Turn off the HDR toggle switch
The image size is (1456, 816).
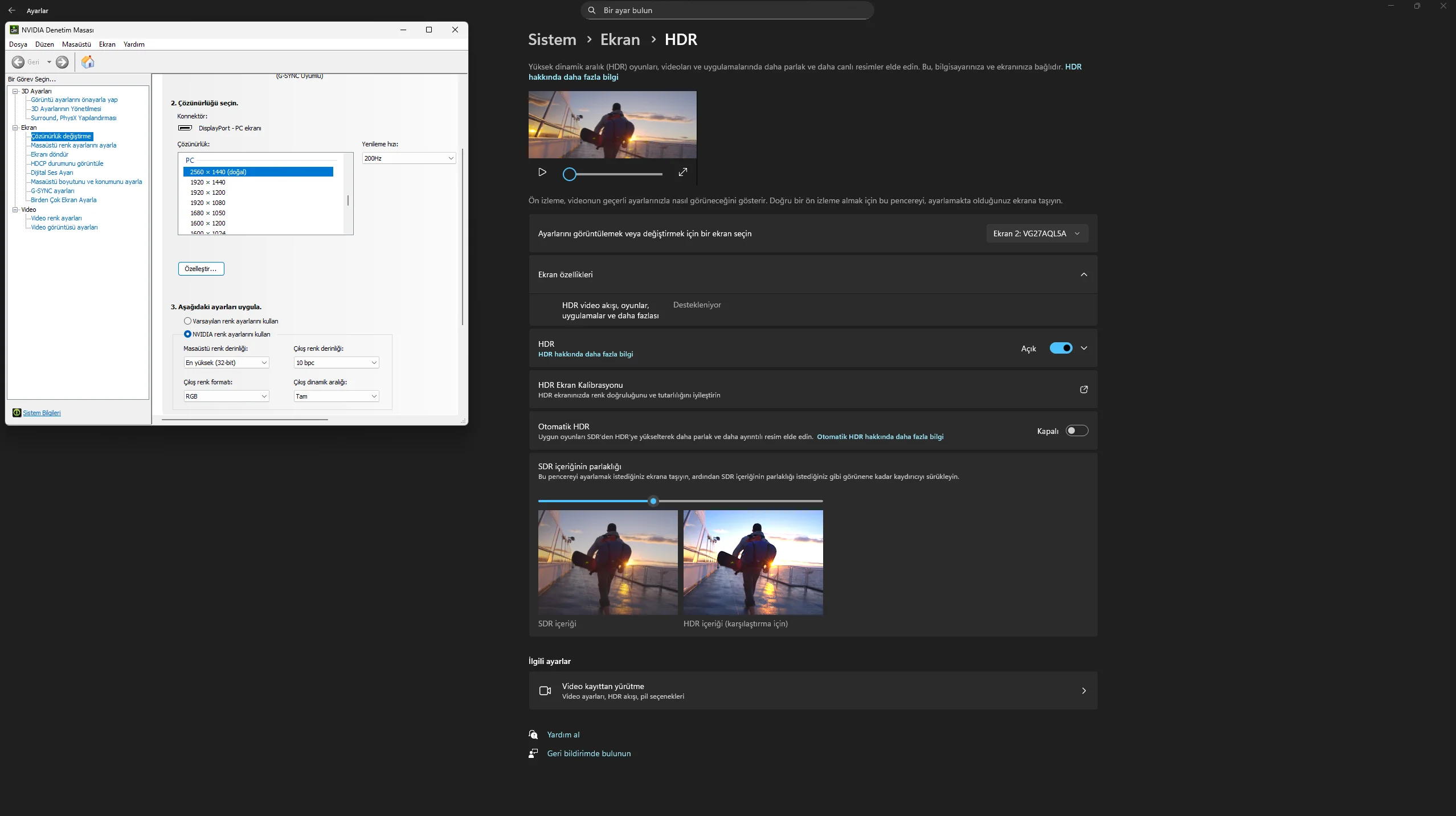1061,348
